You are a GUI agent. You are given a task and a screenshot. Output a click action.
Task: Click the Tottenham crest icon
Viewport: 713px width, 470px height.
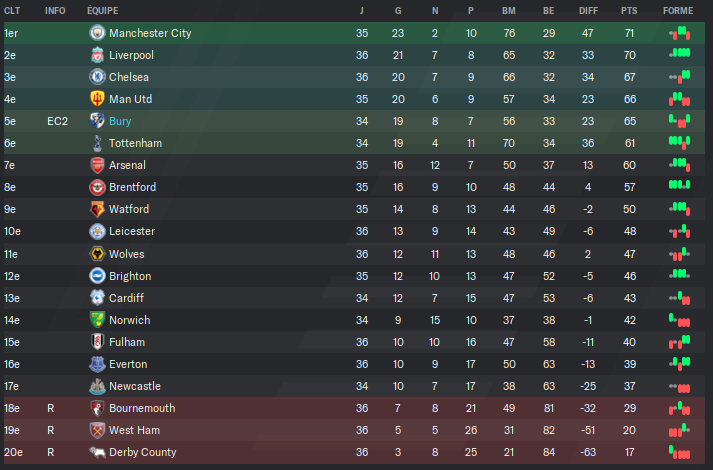[97, 143]
